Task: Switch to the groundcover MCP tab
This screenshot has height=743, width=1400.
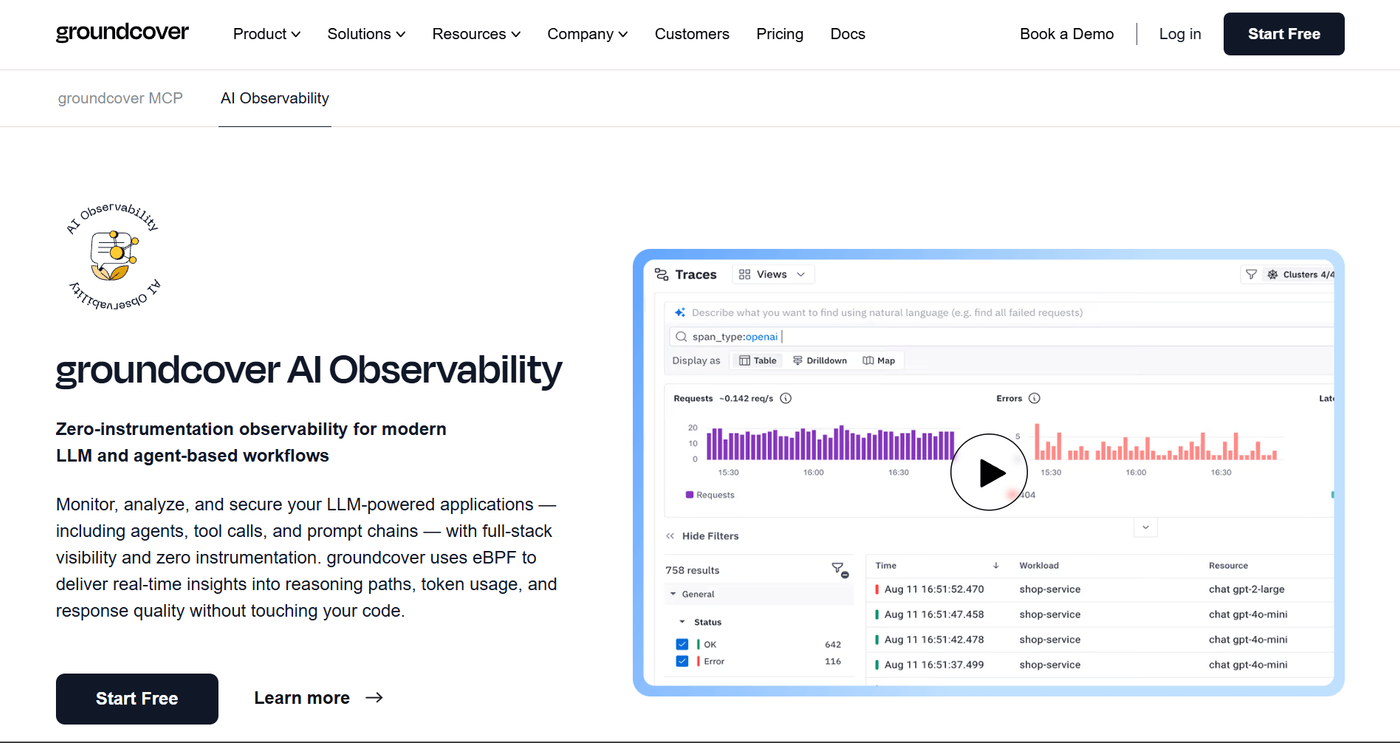Action: pos(120,98)
